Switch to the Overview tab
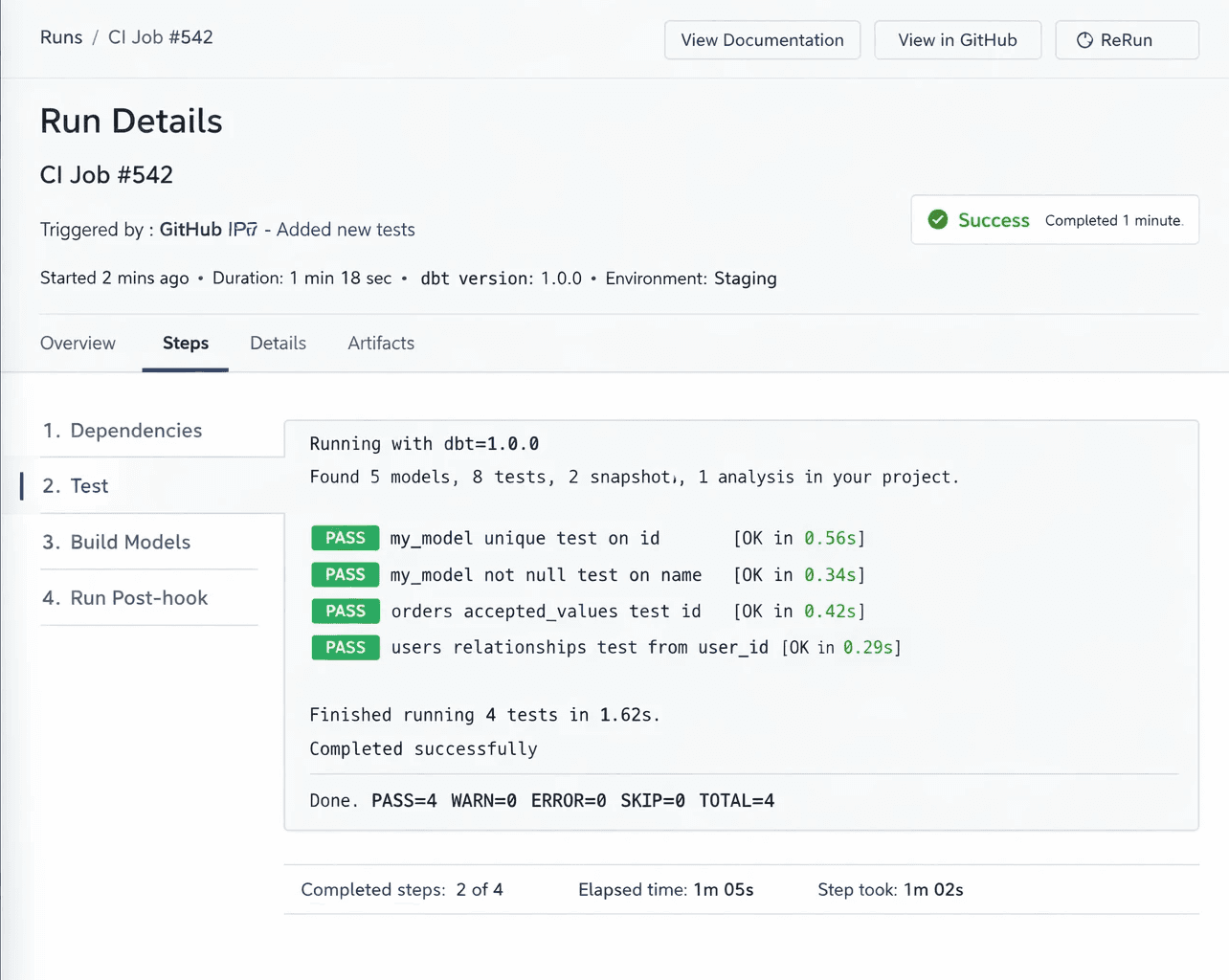1229x980 pixels. point(78,343)
